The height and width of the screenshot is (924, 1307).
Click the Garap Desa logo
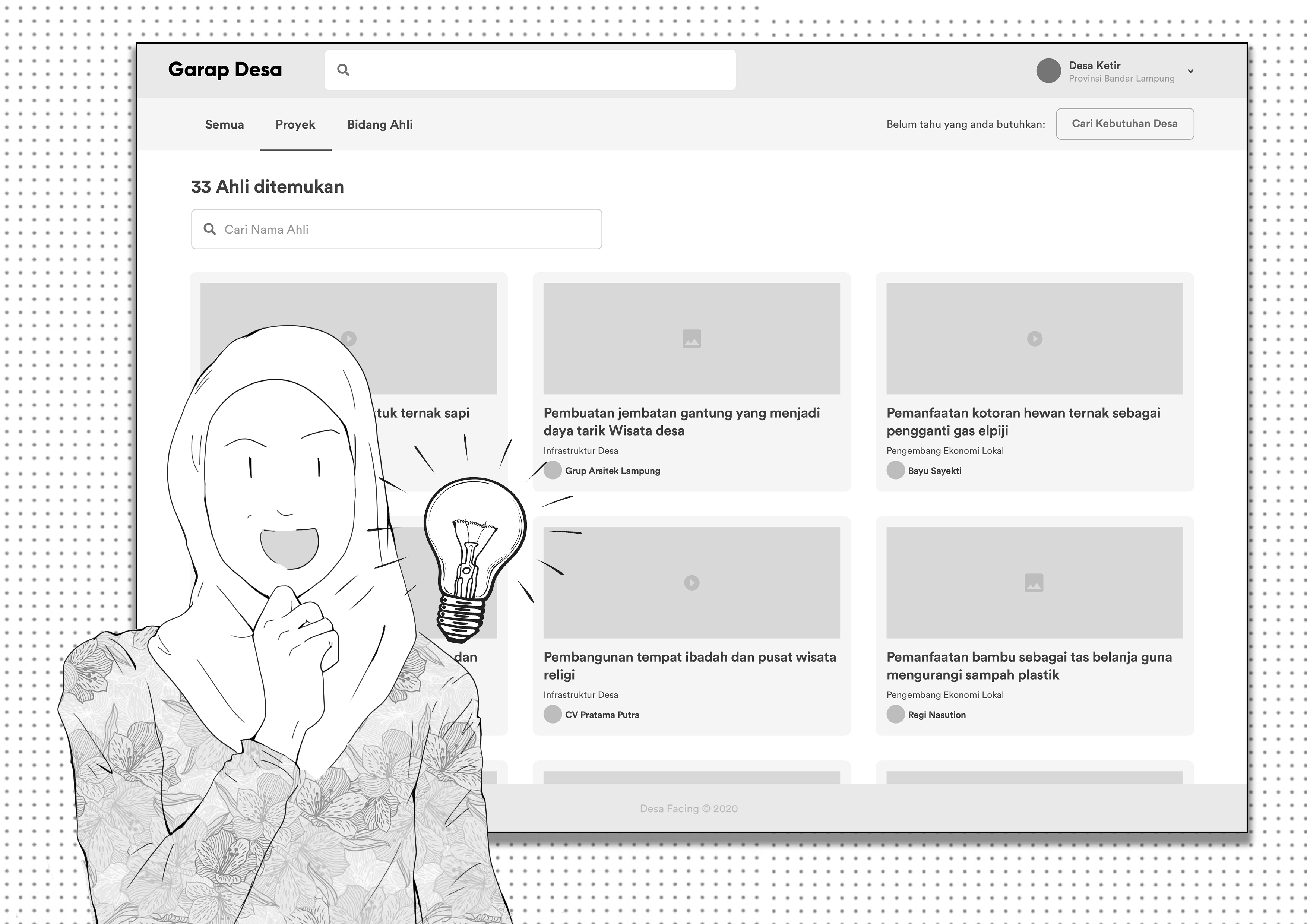click(x=225, y=69)
